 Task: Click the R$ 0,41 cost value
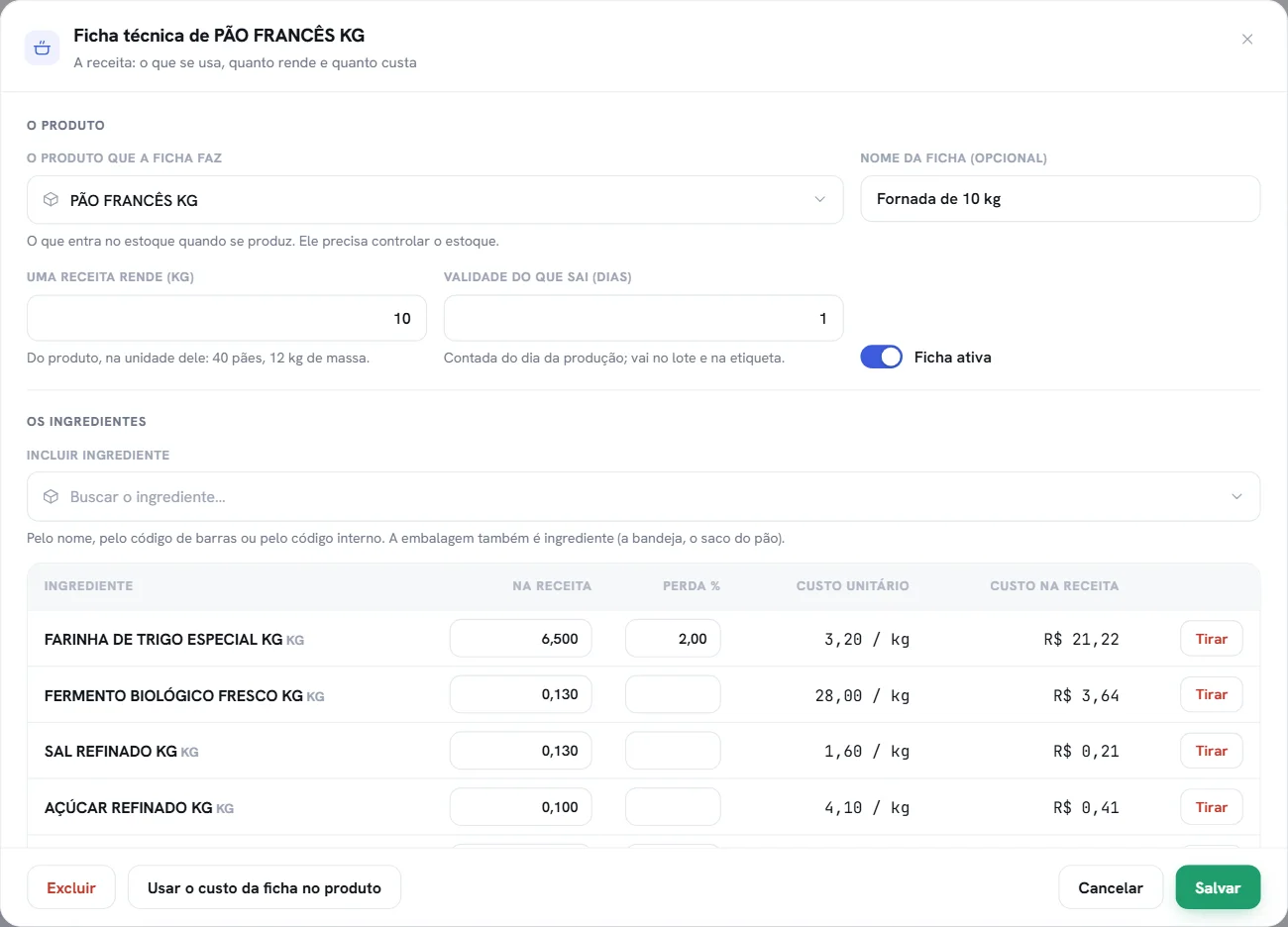[1086, 808]
